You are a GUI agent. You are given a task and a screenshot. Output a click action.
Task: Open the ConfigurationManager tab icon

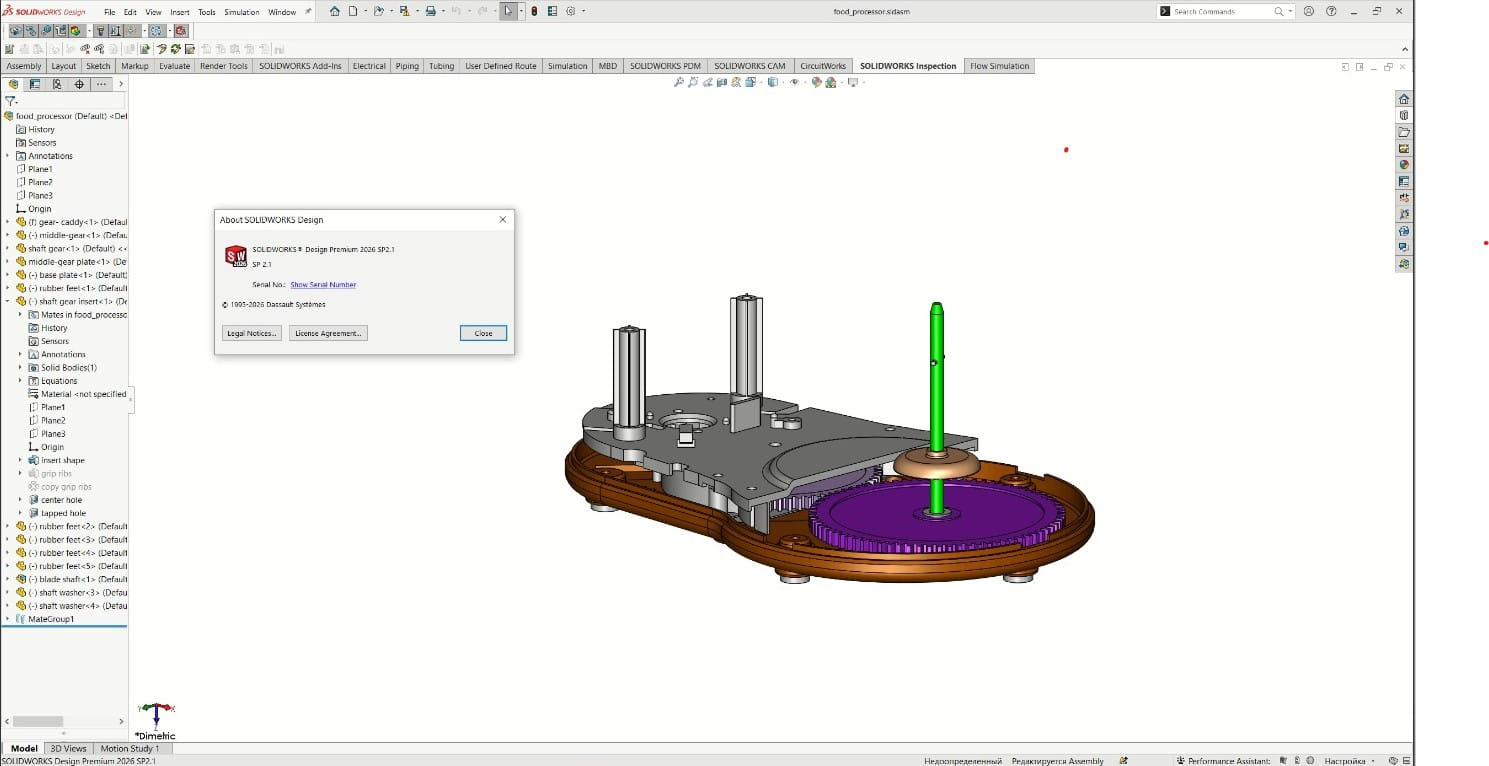(x=57, y=84)
